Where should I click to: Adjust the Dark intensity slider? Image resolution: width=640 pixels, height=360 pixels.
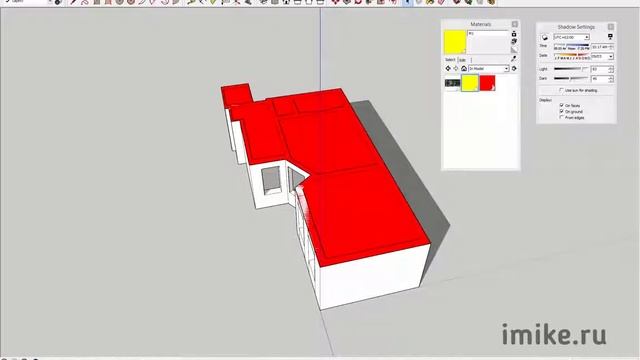(571, 78)
